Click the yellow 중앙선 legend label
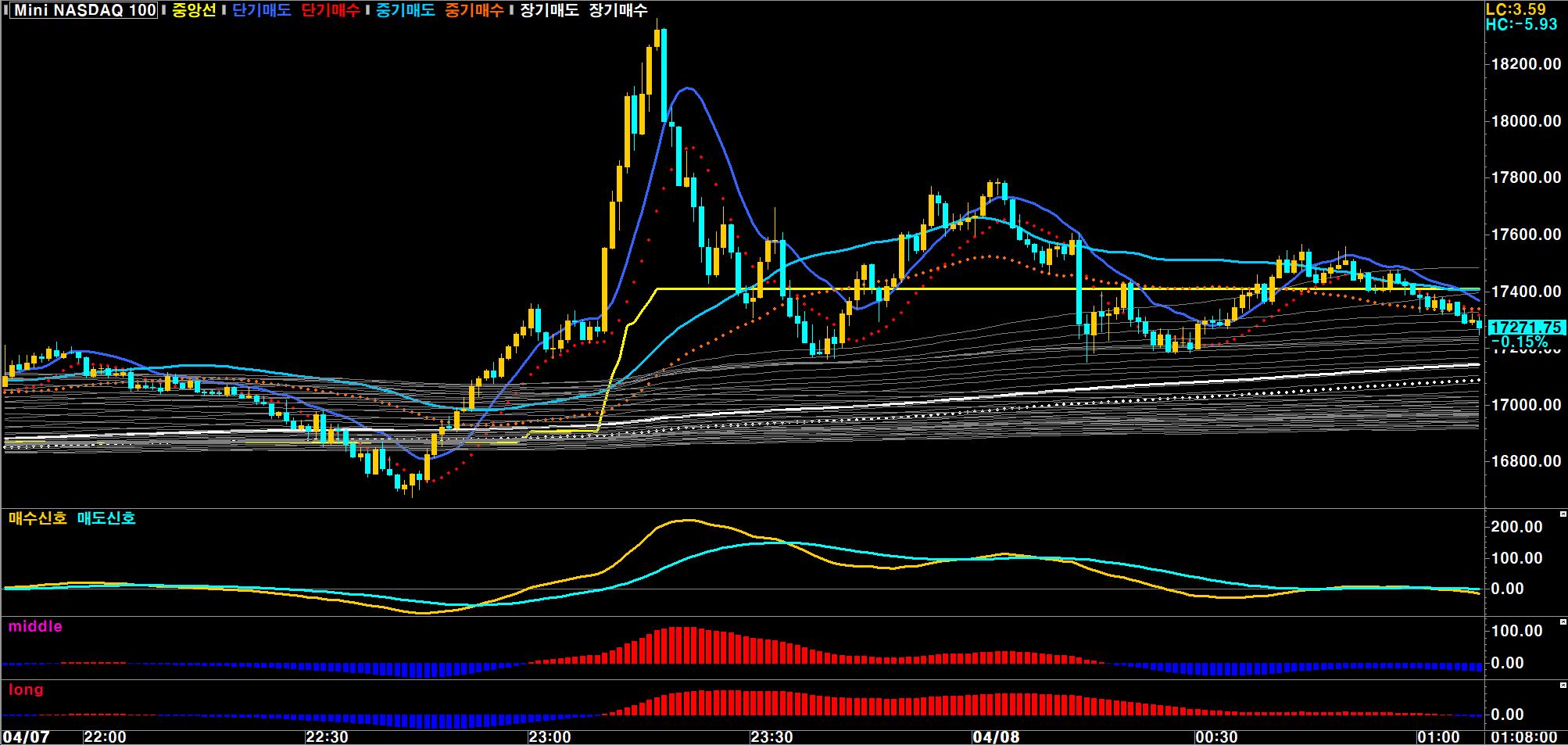Screen dimensions: 1568x745 pos(193,10)
